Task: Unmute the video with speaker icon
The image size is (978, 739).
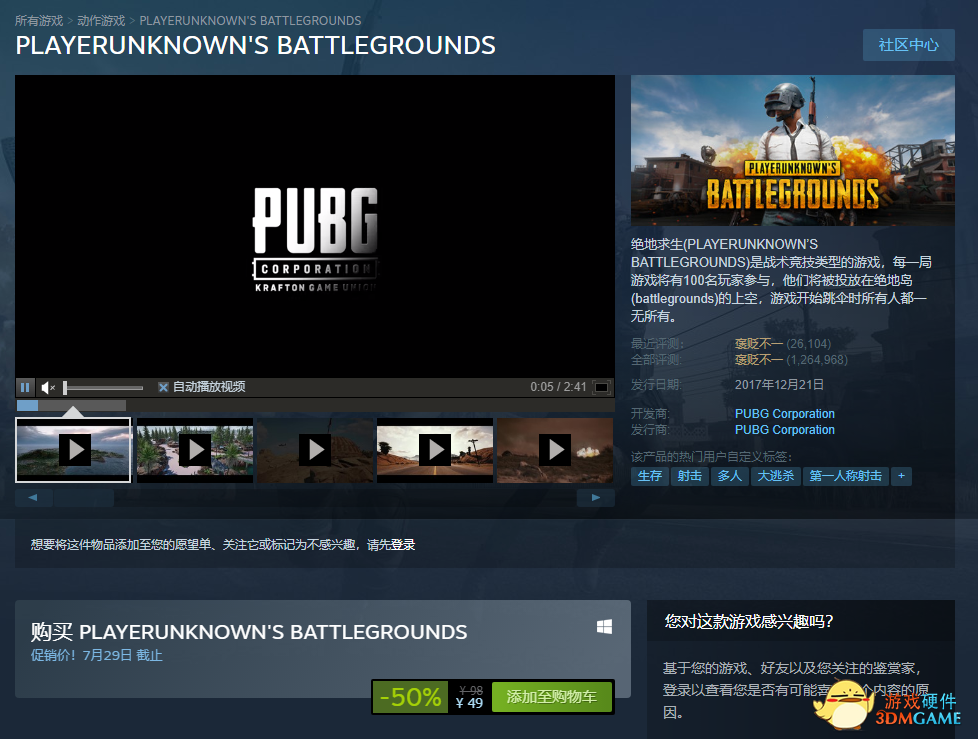Action: 48,388
